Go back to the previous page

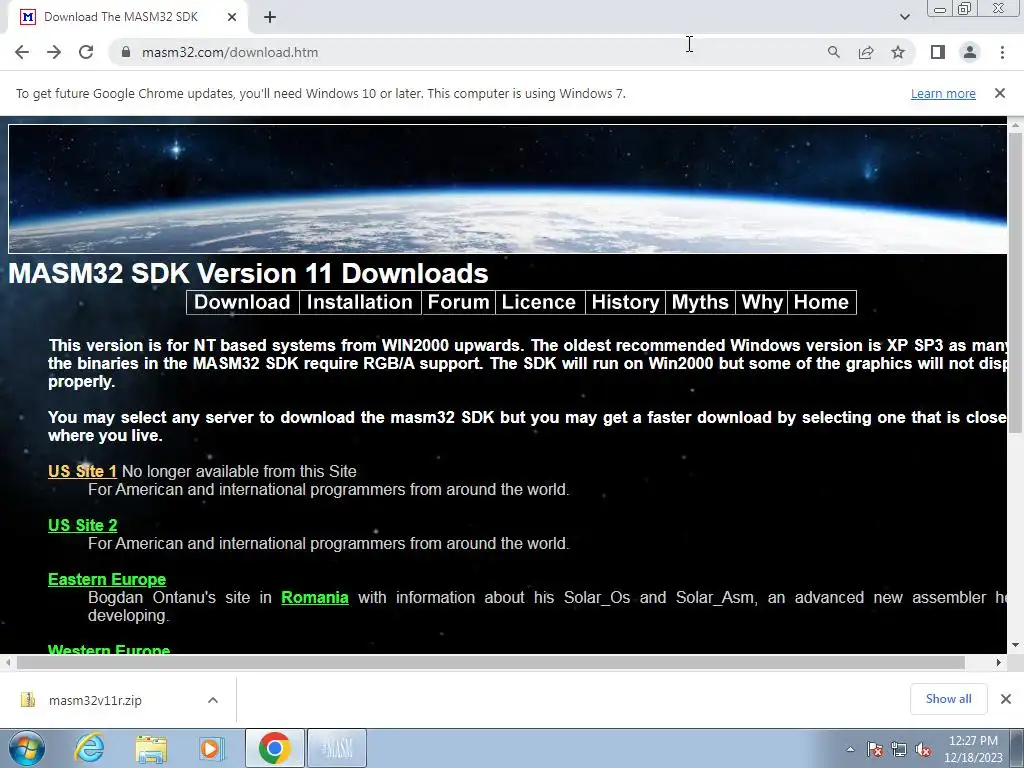(22, 52)
